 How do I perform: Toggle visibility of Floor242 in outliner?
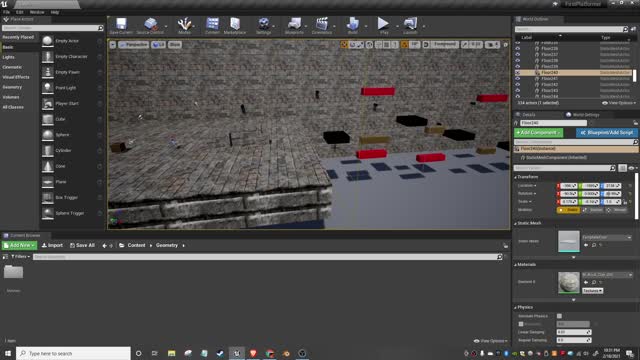[518, 84]
